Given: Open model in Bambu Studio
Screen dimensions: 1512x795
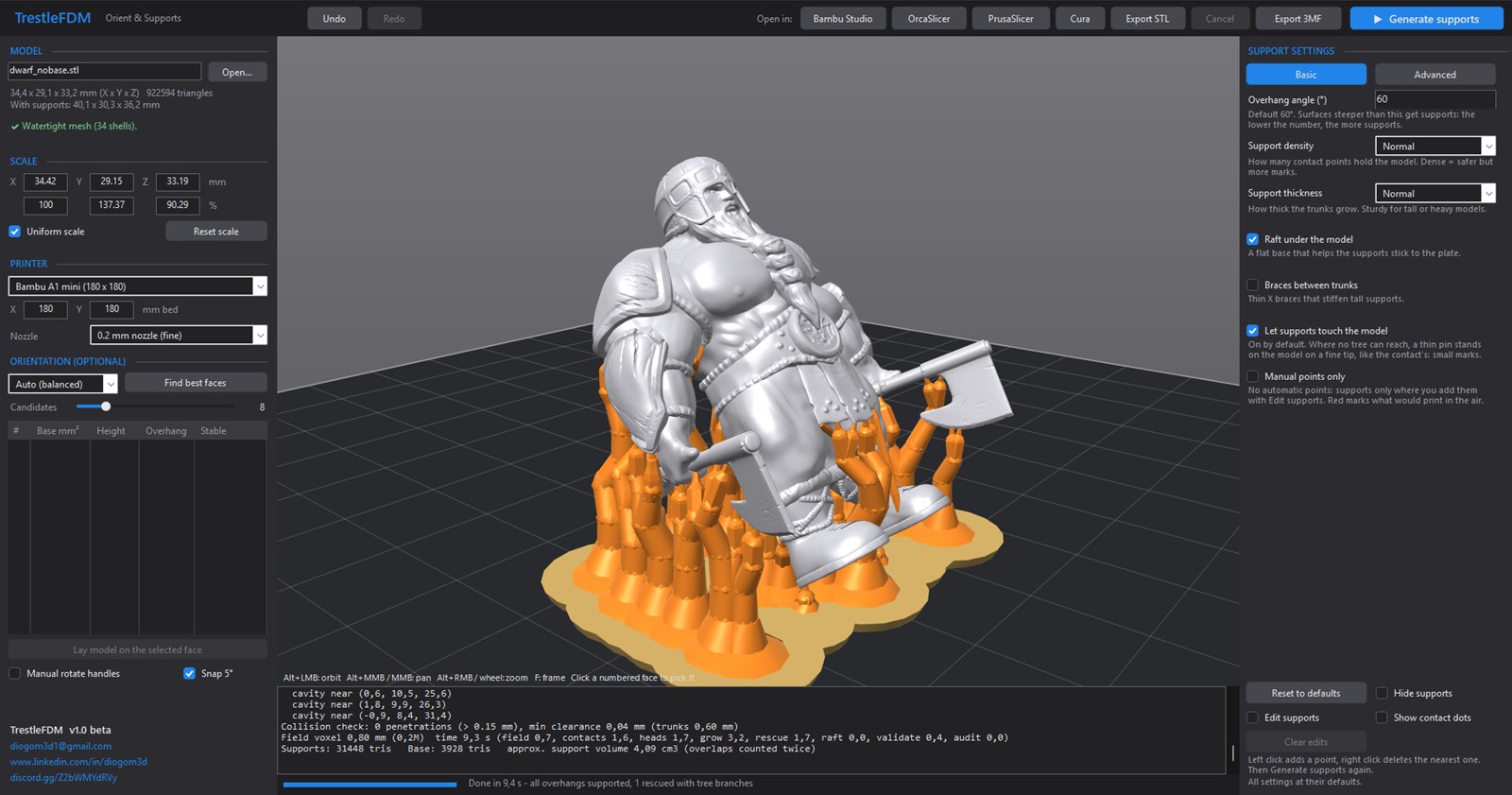Looking at the screenshot, I should pos(843,19).
